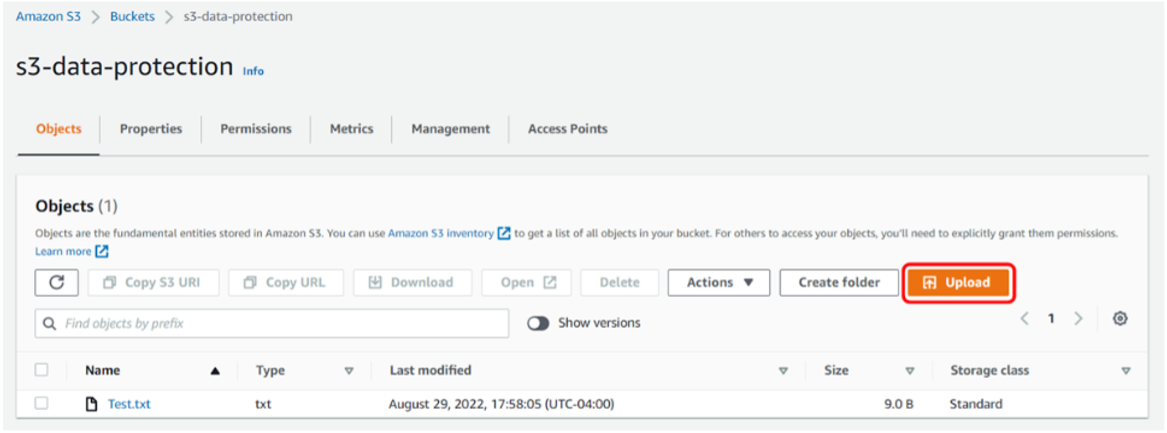Check the Test.txt row checkbox
This screenshot has width=1167, height=433.
41,403
